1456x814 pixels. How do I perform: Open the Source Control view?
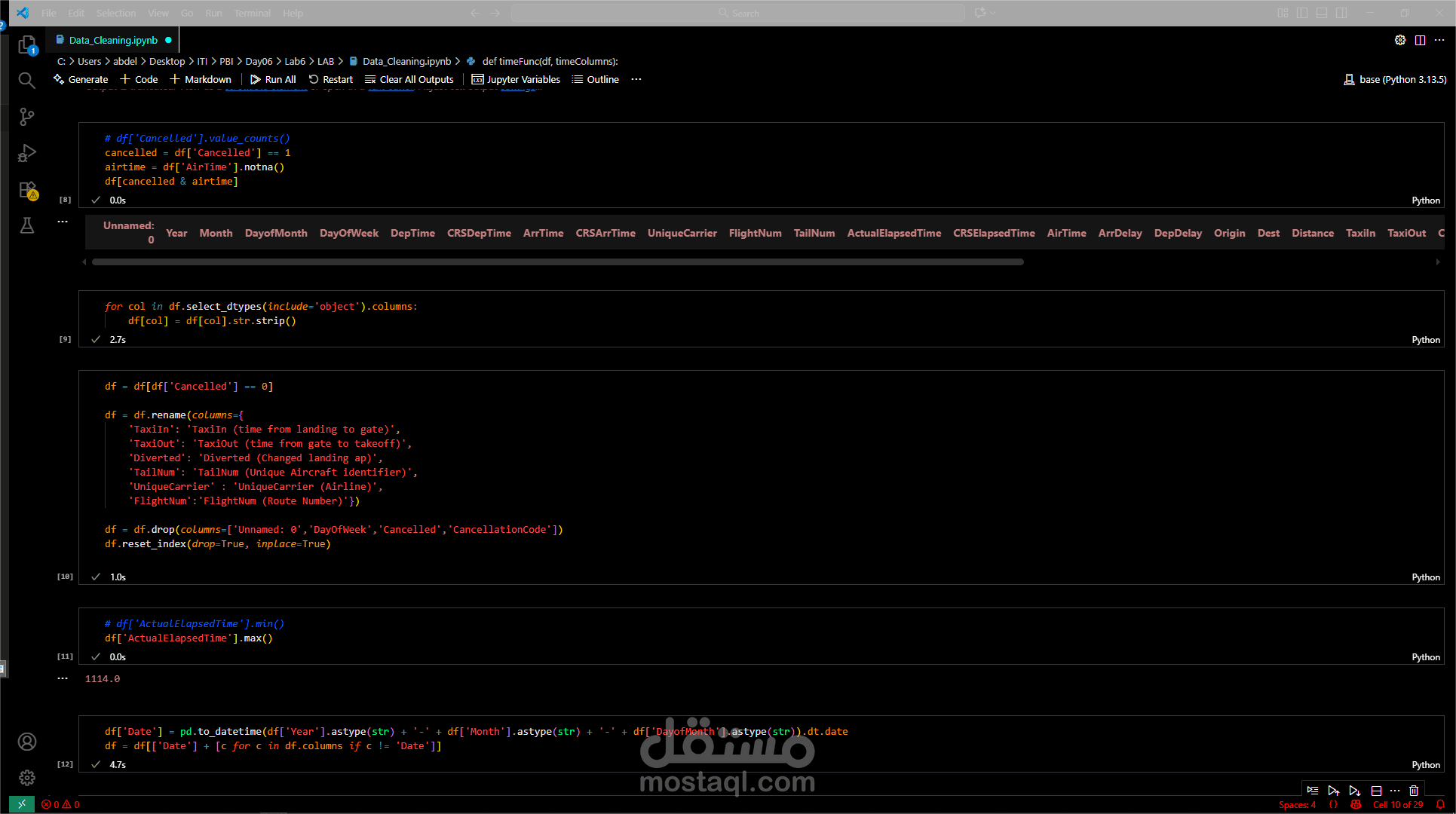[26, 116]
